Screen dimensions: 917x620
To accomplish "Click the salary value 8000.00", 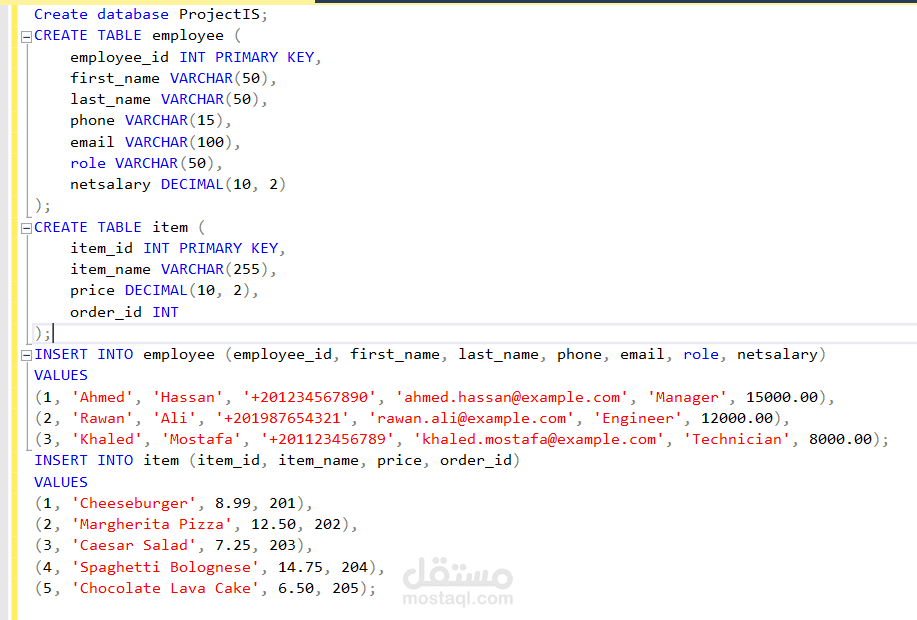I will 840,440.
